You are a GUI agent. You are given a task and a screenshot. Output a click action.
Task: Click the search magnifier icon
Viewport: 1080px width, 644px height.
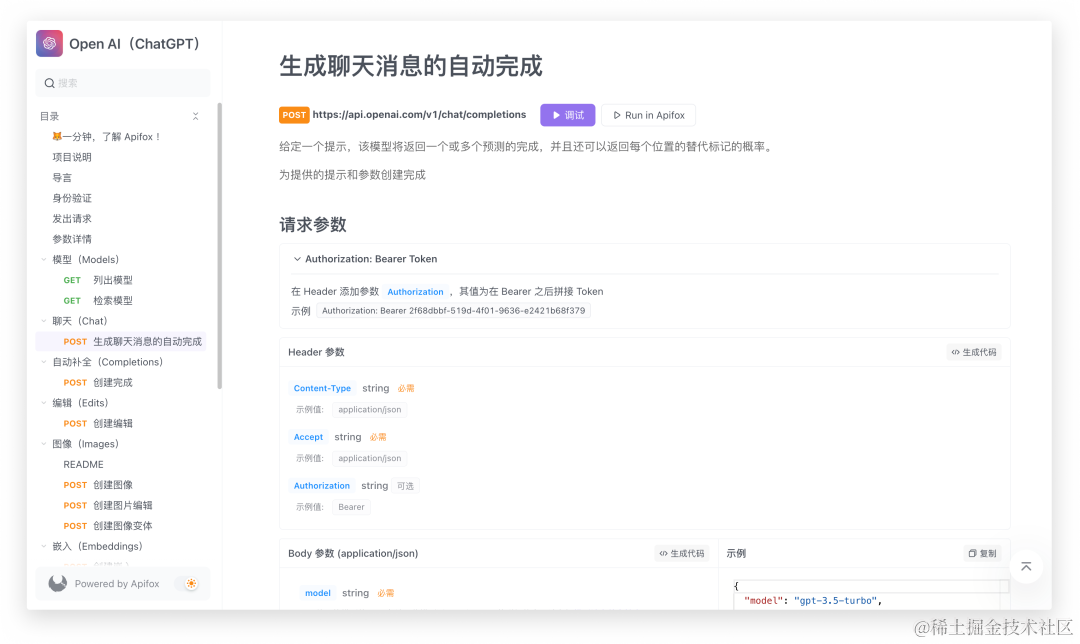[50, 83]
